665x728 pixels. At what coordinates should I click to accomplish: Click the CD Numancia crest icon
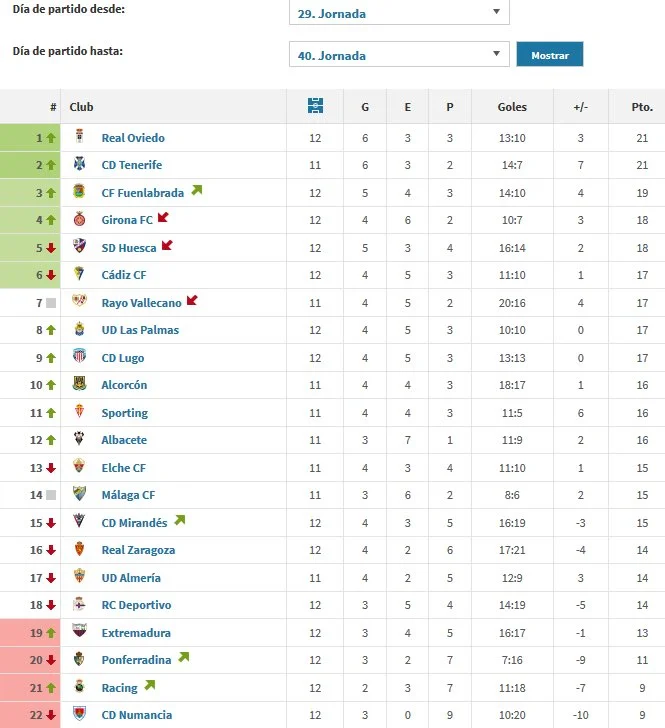click(80, 715)
